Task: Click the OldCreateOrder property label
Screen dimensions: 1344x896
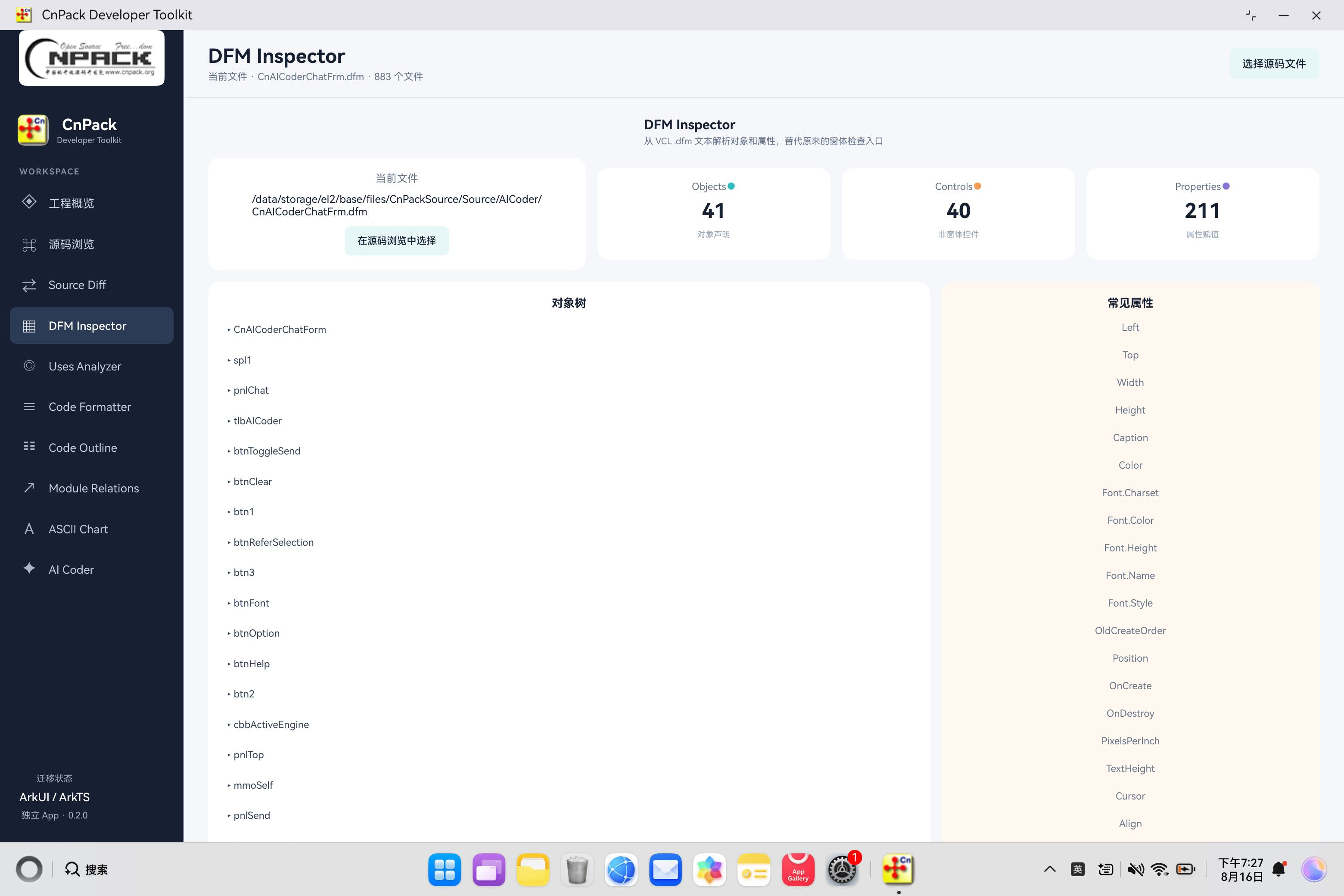Action: tap(1130, 630)
